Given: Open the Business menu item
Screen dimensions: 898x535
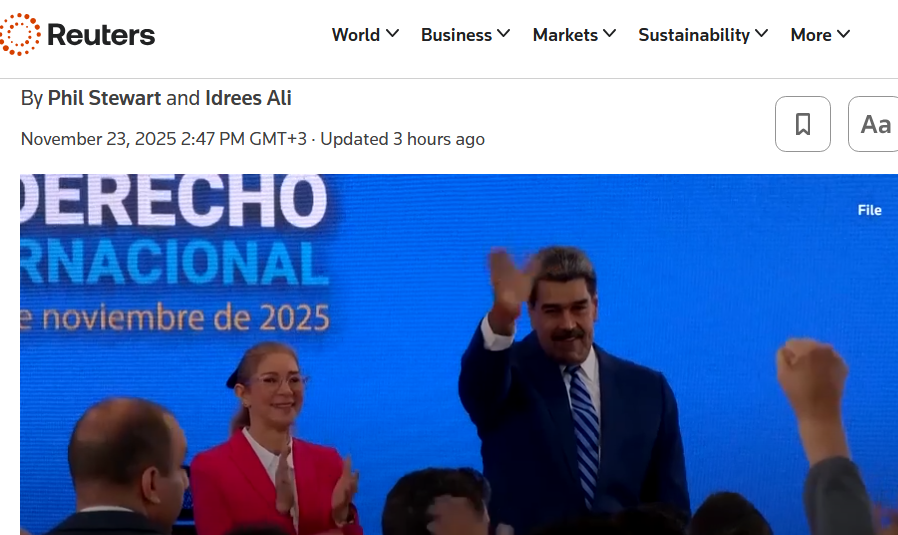Looking at the screenshot, I should click(x=456, y=35).
